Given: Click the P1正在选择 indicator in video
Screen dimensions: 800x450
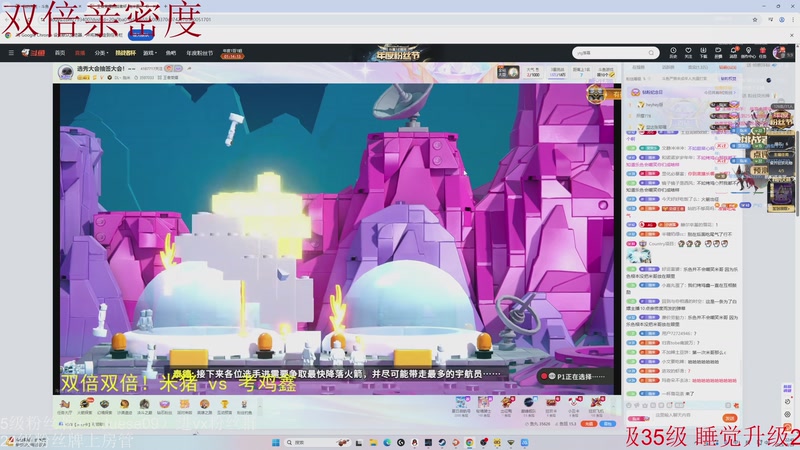Looking at the screenshot, I should pos(576,377).
